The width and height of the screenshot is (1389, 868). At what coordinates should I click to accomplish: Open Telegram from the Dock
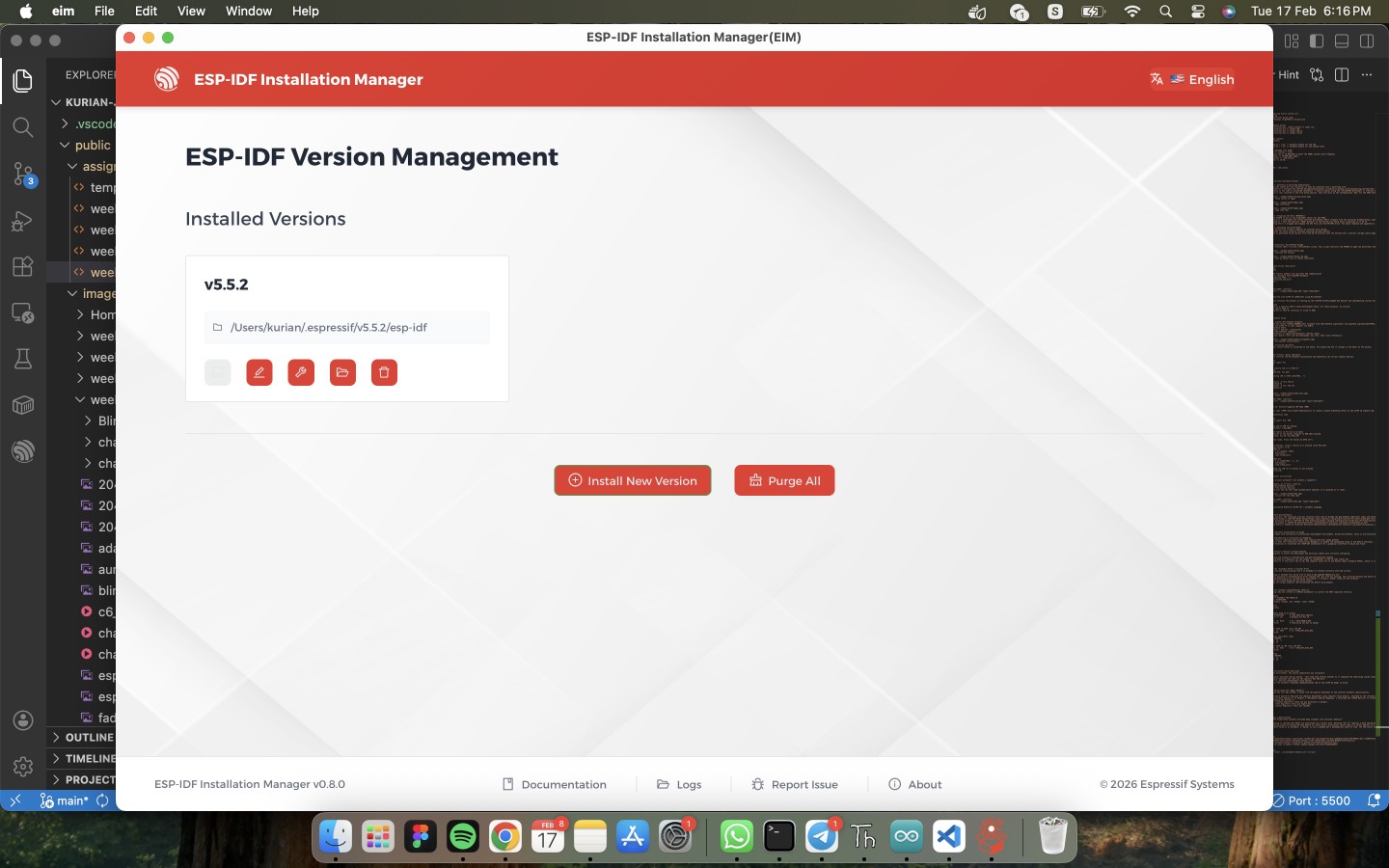(822, 836)
